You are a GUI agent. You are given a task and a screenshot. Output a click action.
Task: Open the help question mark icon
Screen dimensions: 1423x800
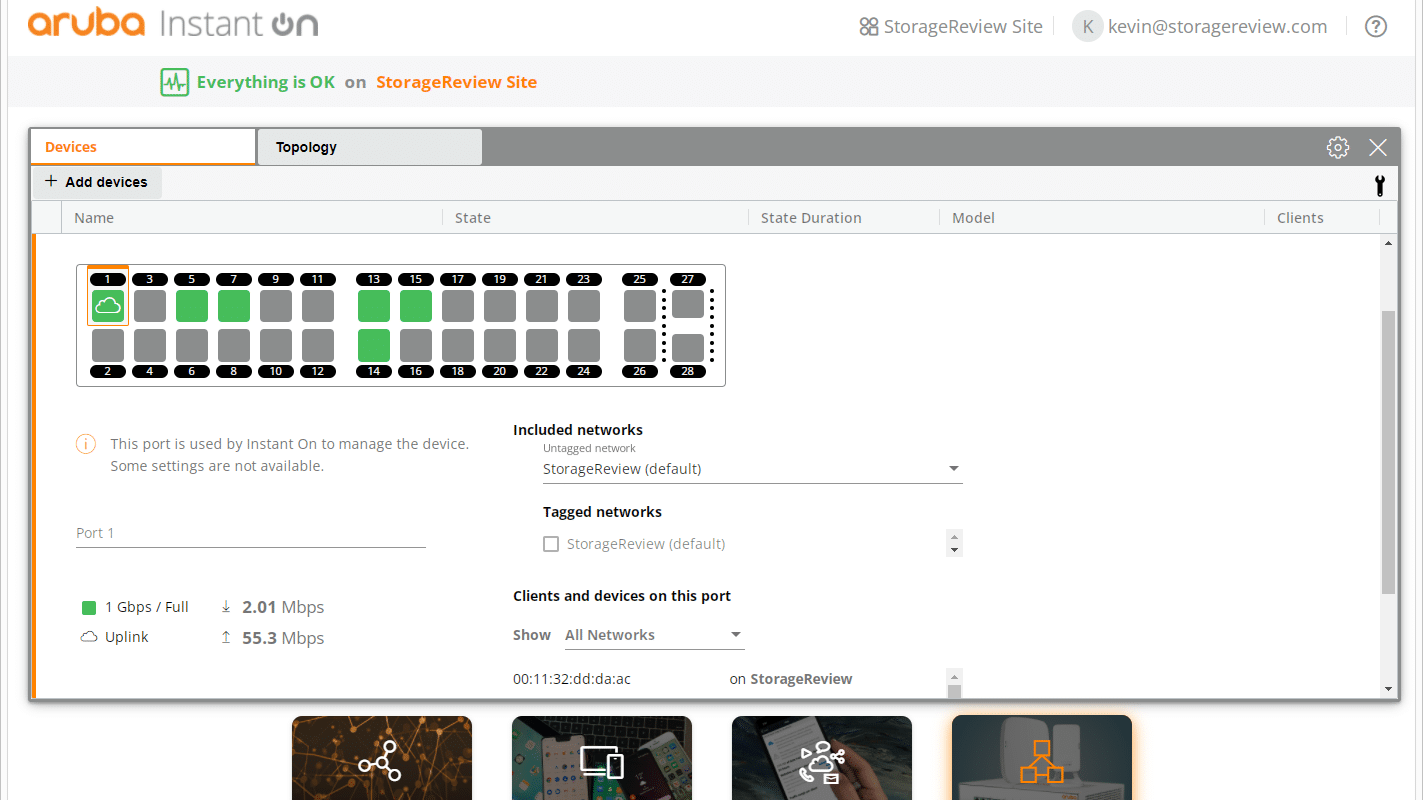click(x=1376, y=27)
